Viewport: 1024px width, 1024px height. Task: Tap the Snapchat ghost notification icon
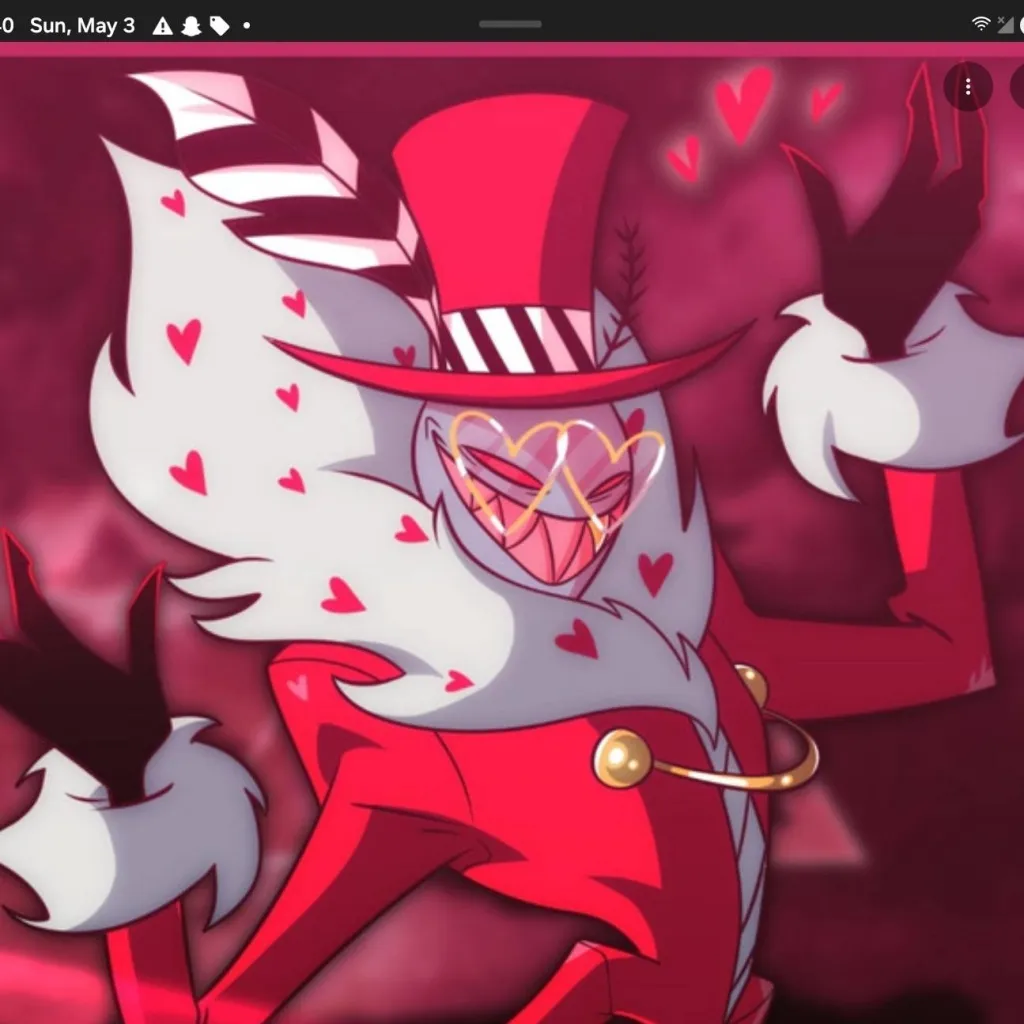(191, 26)
